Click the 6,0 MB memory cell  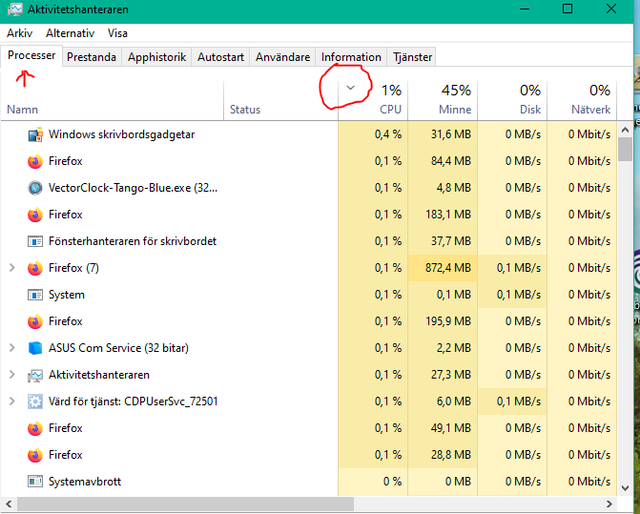[x=442, y=402]
